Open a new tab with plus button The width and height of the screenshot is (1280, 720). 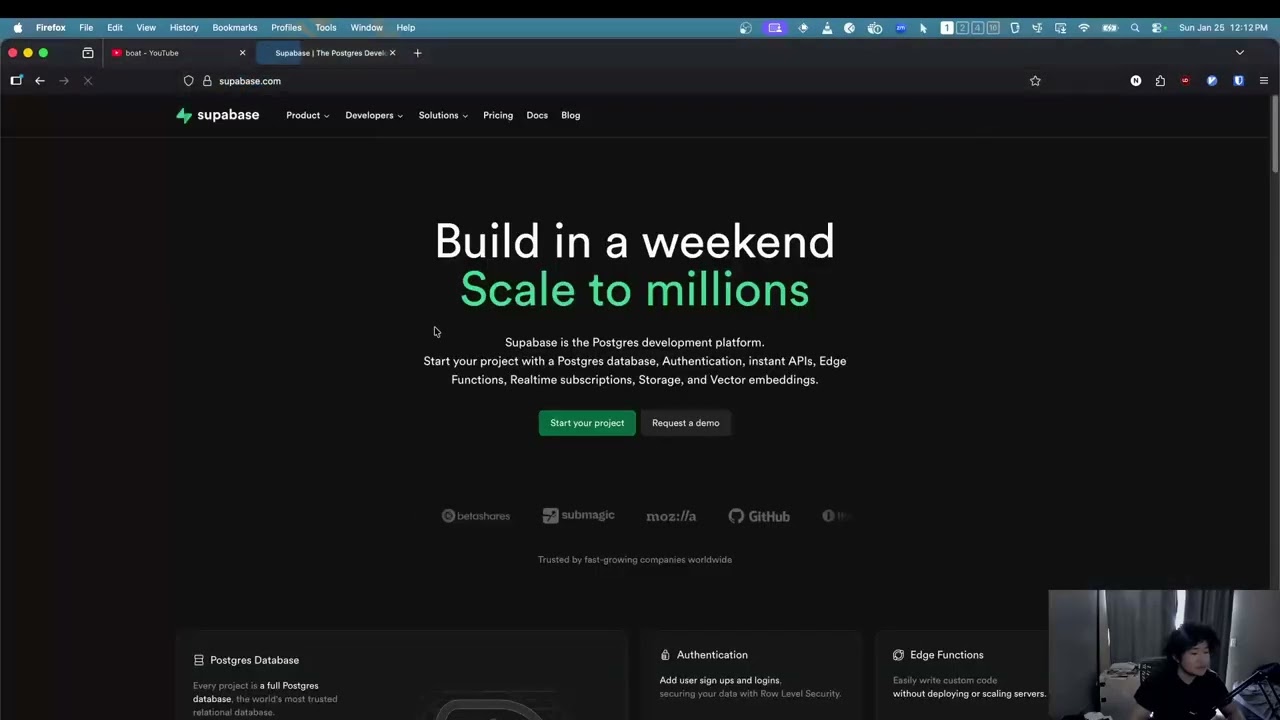click(417, 53)
